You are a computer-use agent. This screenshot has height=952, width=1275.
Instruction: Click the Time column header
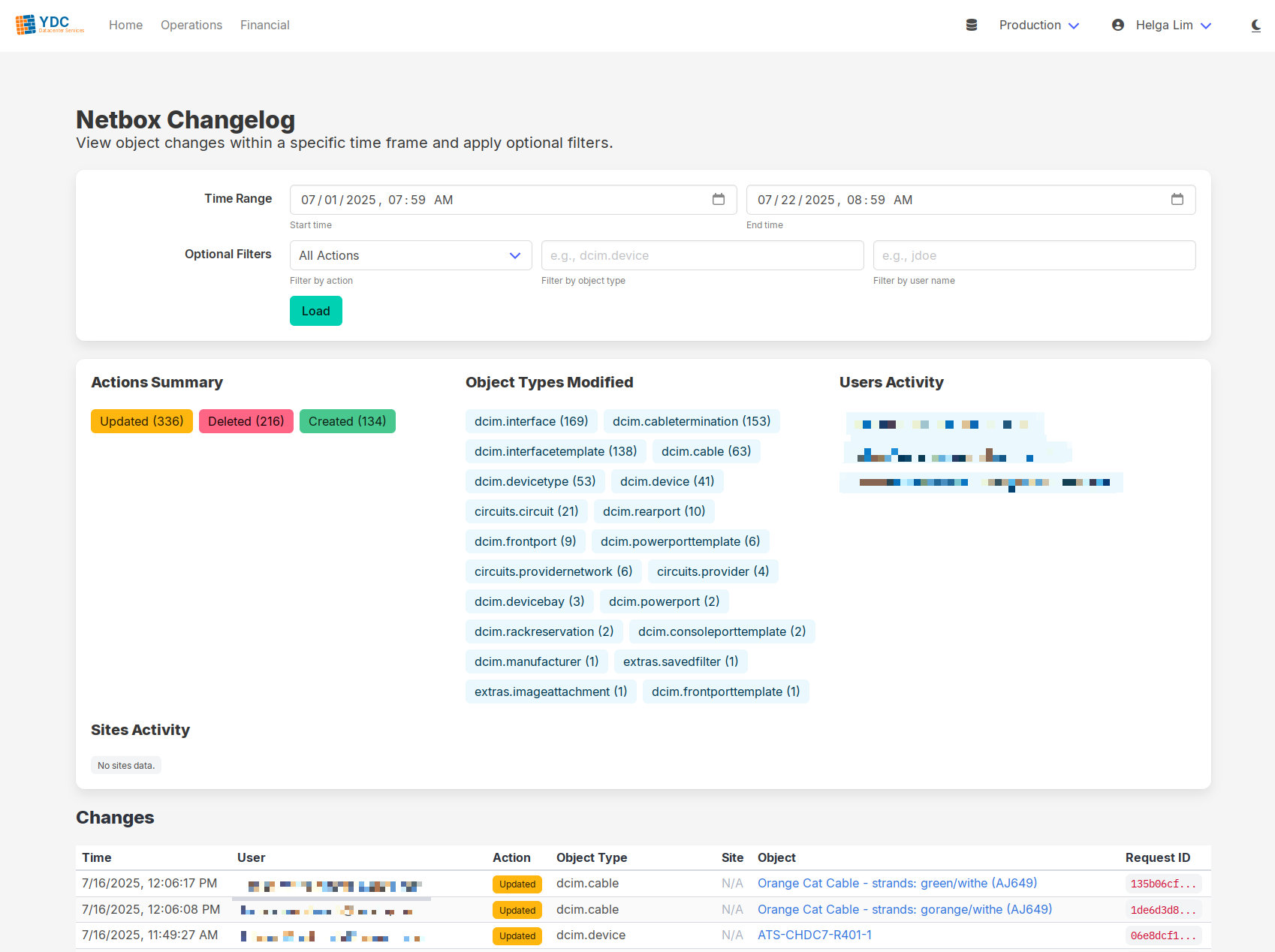coord(97,857)
